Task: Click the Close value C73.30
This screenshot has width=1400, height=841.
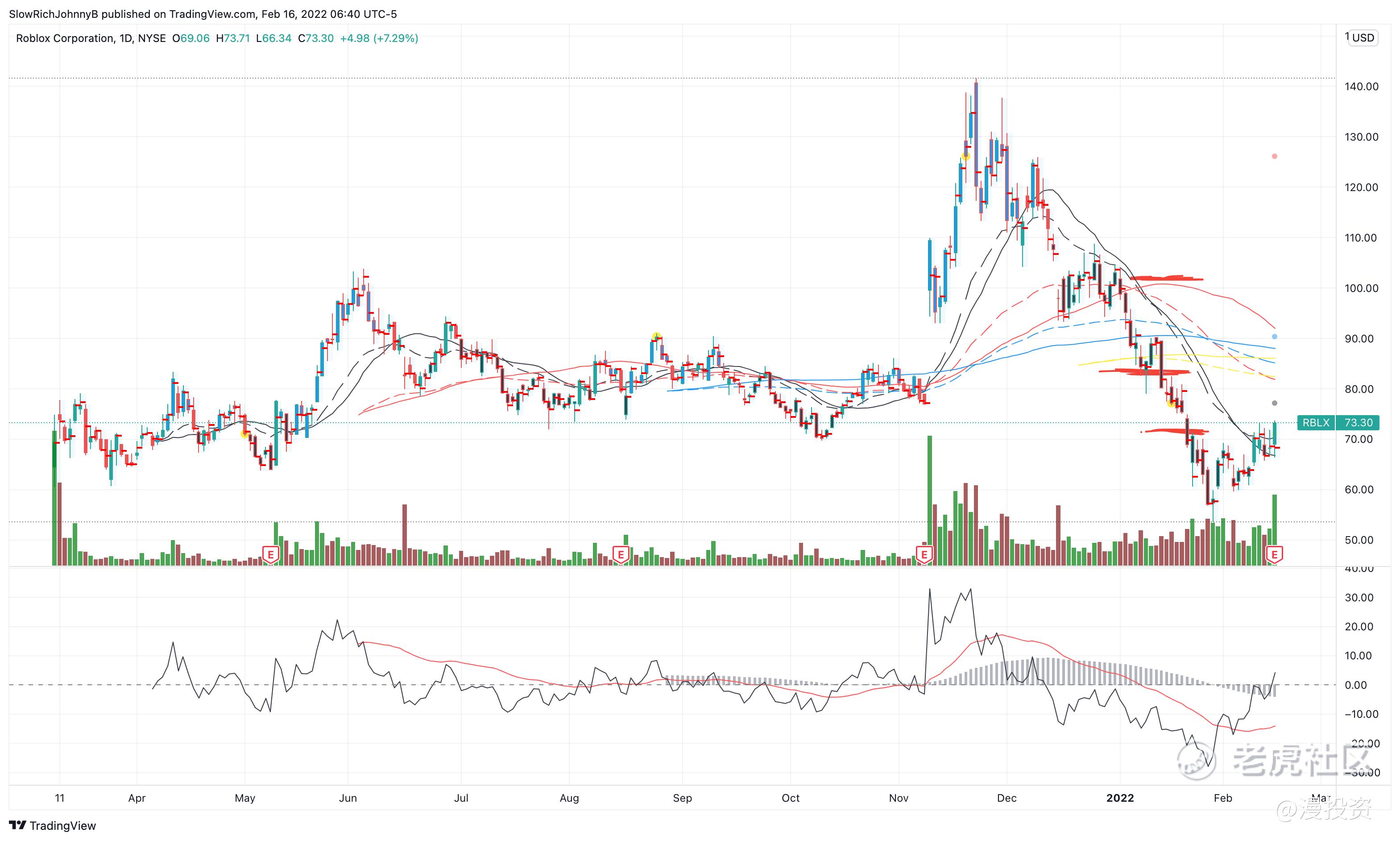Action: click(x=315, y=38)
